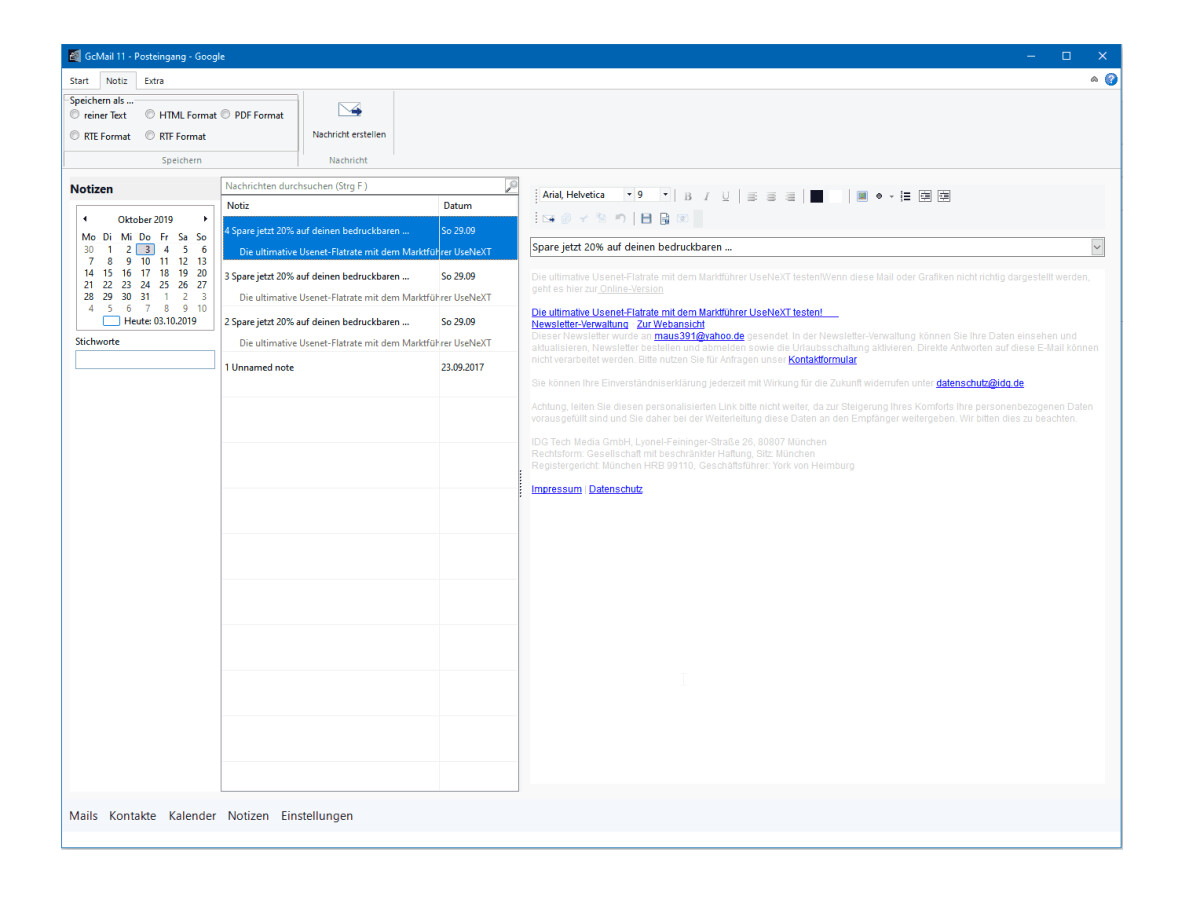Open help via the question mark icon
The image size is (1200, 900).
click(1111, 80)
